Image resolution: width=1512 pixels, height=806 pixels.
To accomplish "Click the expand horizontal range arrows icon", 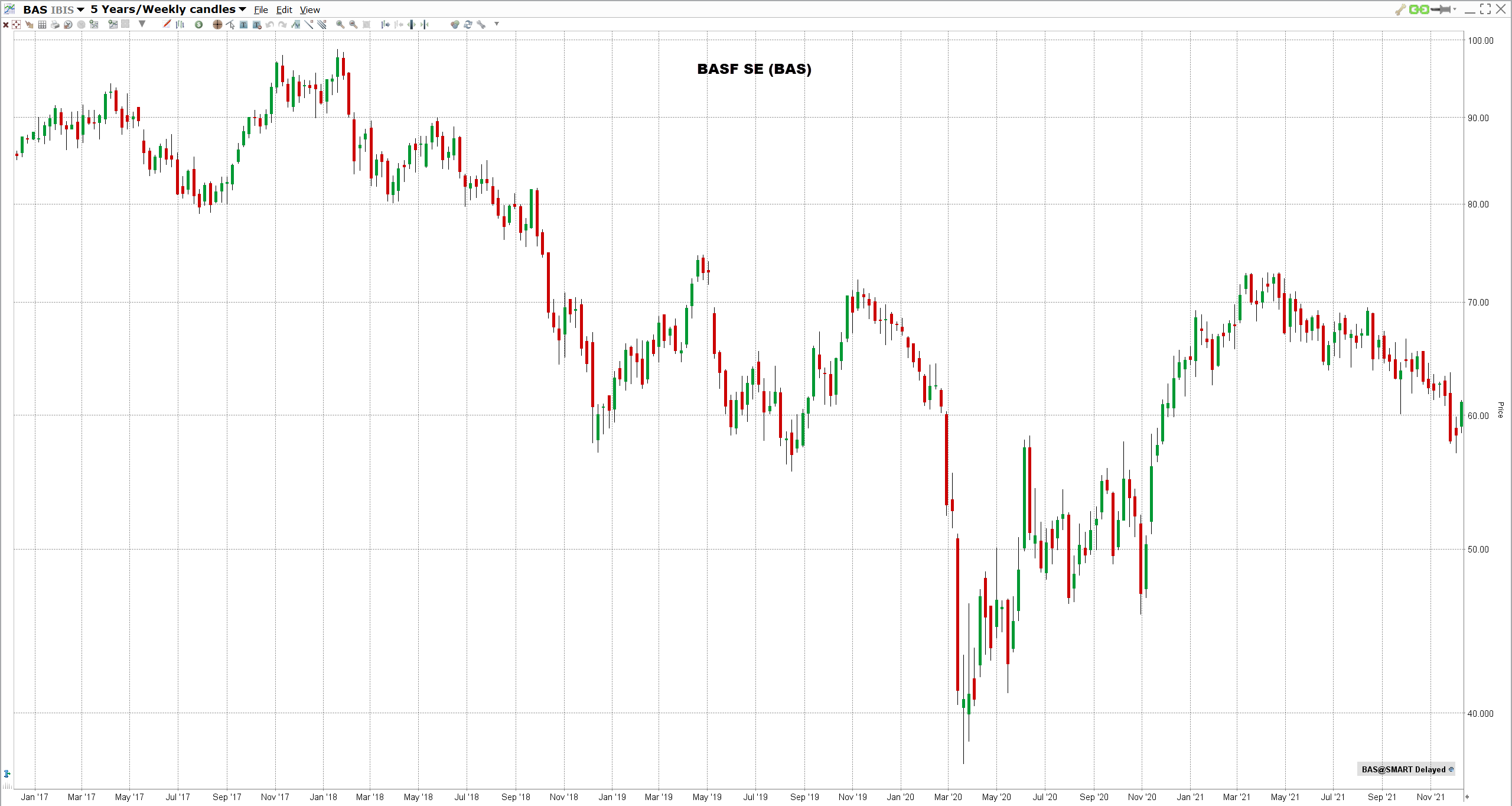I will point(411,24).
